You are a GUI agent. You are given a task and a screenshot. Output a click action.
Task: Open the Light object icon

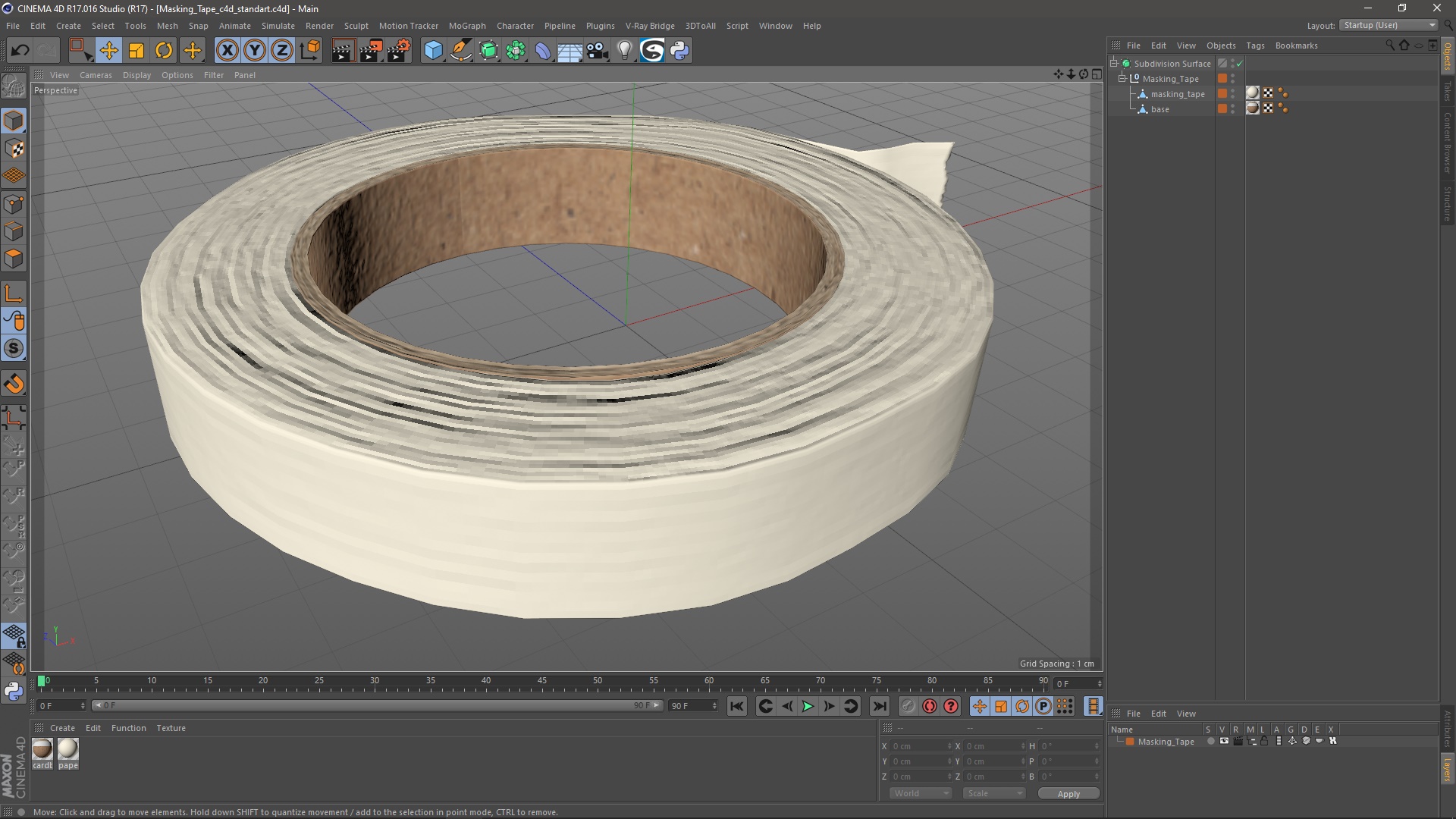pyautogui.click(x=624, y=51)
